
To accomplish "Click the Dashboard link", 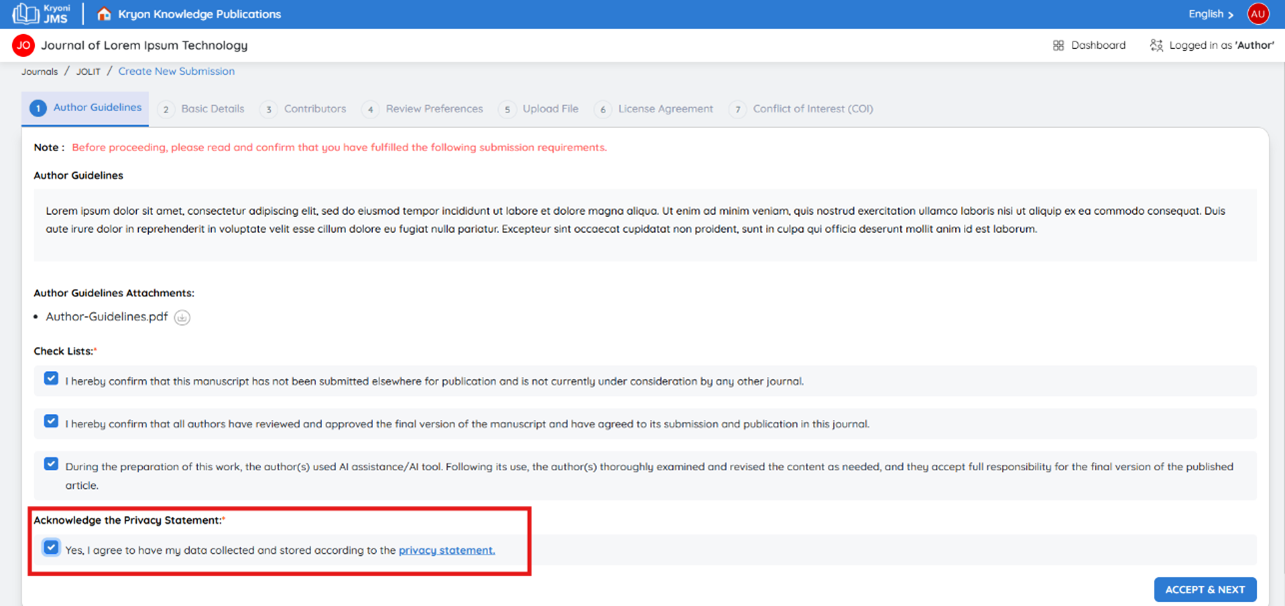I will click(x=1098, y=45).
